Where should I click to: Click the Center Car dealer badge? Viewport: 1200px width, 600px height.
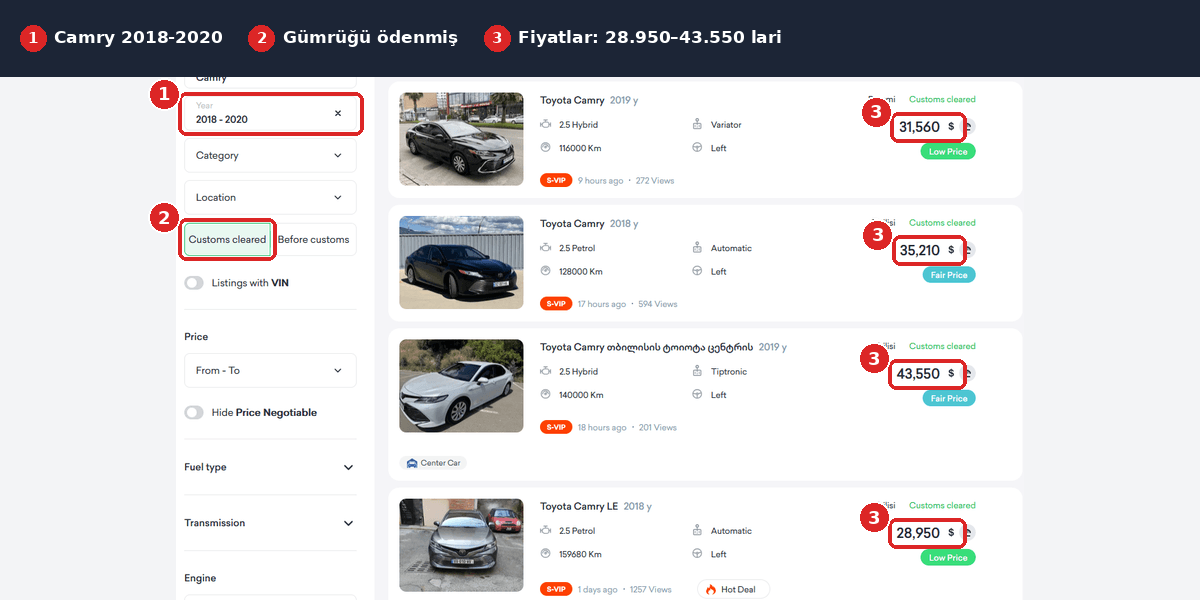[x=434, y=463]
